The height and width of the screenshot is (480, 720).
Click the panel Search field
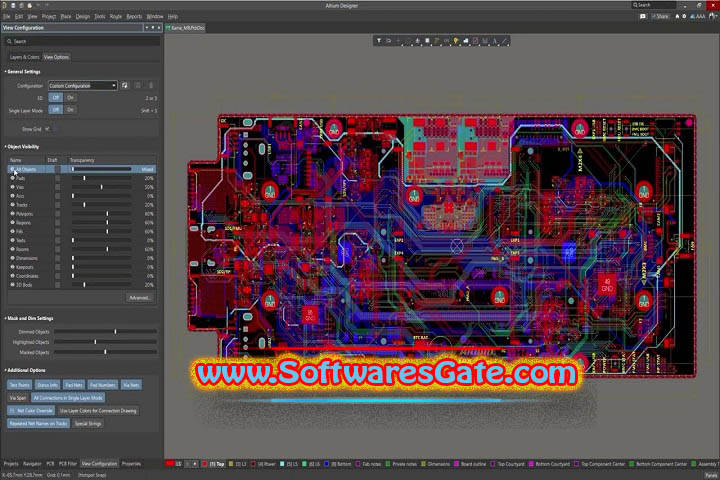(83, 41)
